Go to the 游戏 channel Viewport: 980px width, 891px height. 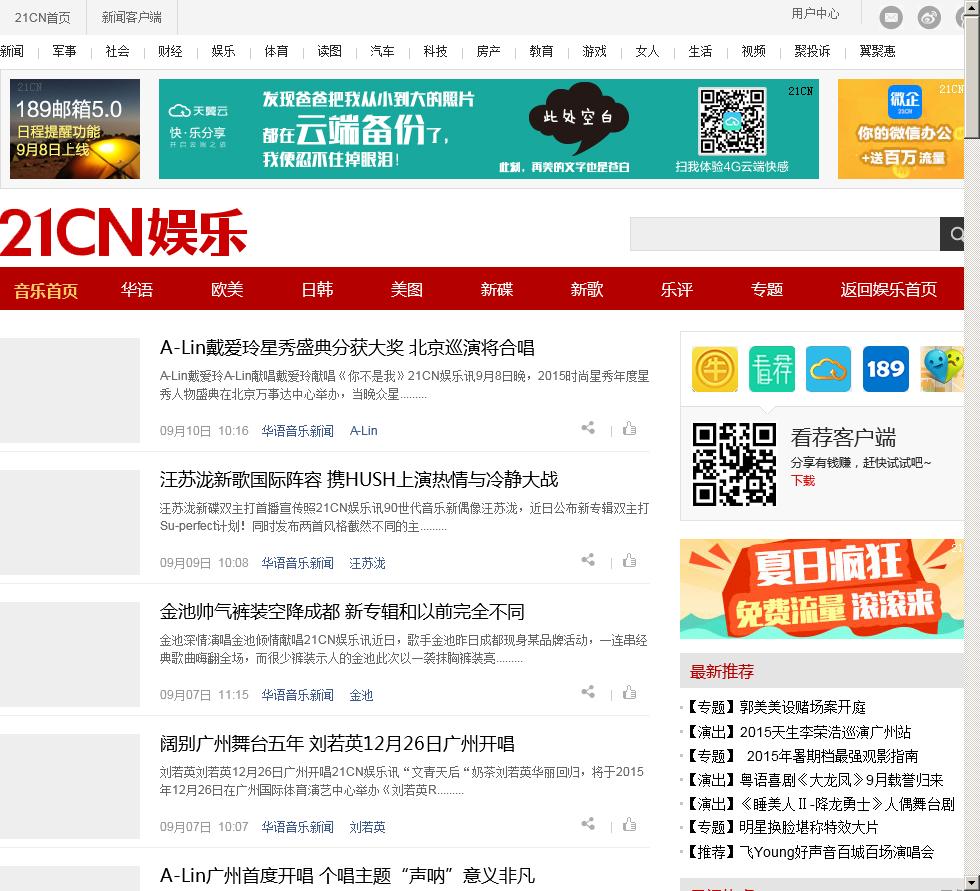594,51
